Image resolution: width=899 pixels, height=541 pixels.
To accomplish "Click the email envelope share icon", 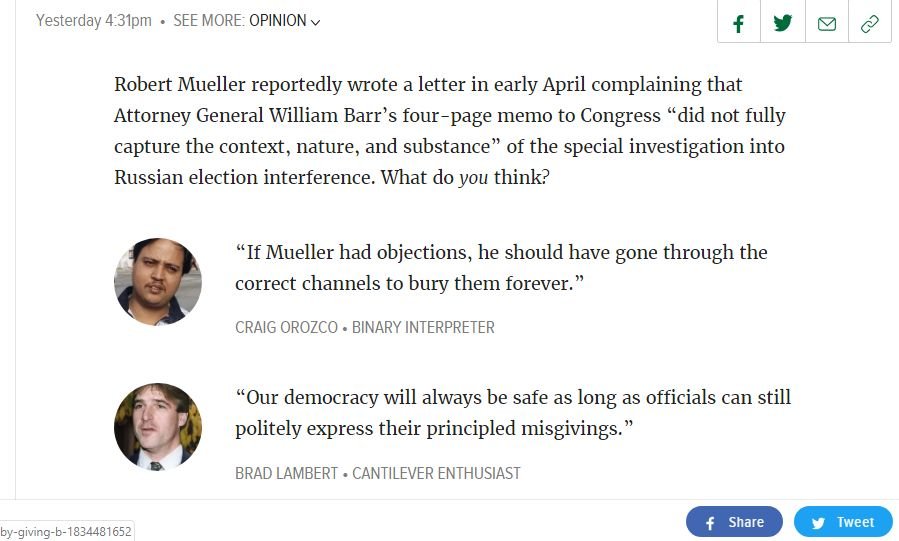I will point(827,24).
